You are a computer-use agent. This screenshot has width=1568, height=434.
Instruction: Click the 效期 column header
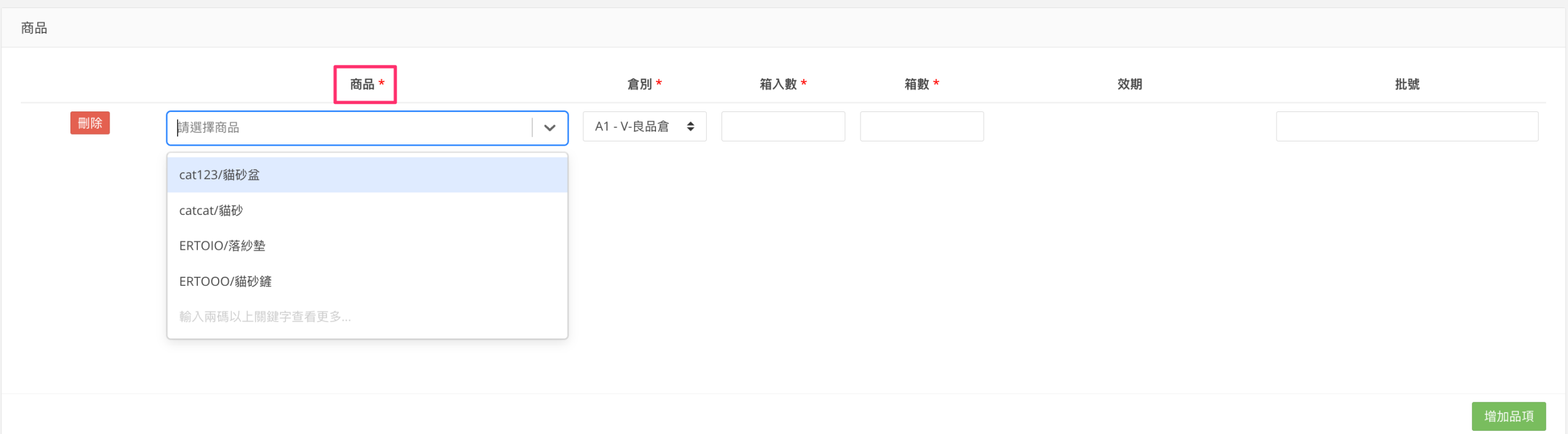pos(1129,84)
